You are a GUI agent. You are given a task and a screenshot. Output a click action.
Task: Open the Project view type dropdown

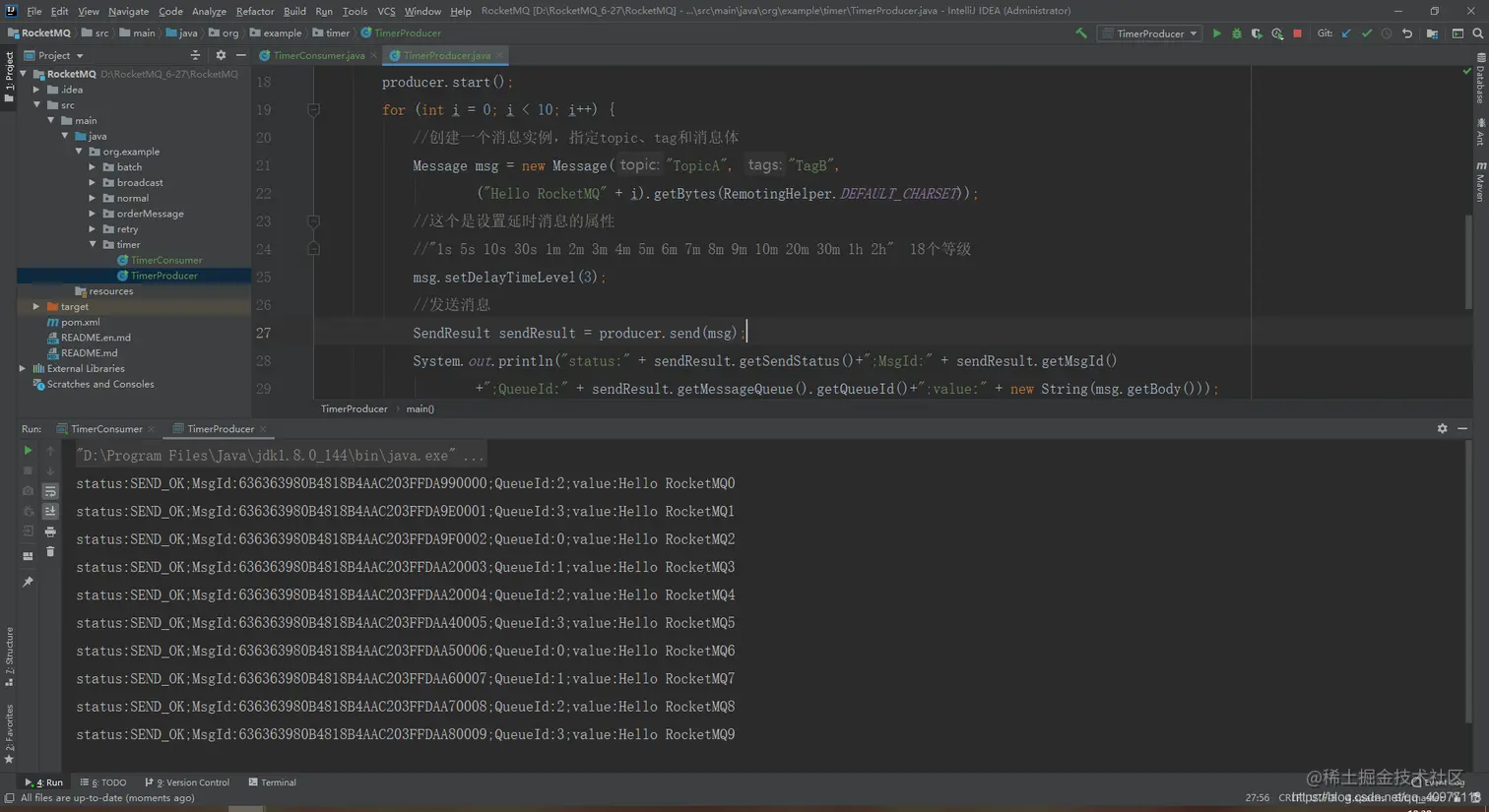[54, 55]
